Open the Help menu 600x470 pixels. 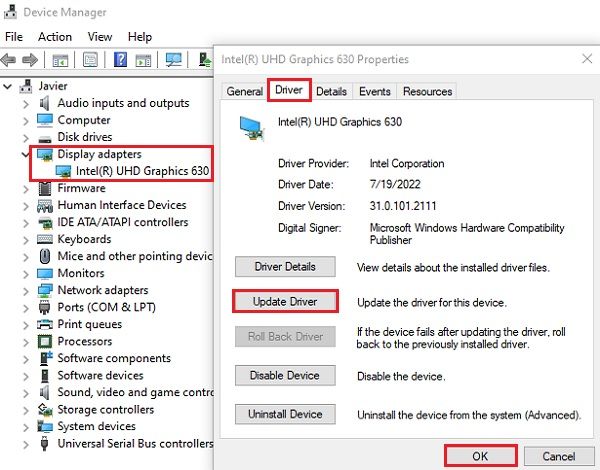[x=140, y=37]
